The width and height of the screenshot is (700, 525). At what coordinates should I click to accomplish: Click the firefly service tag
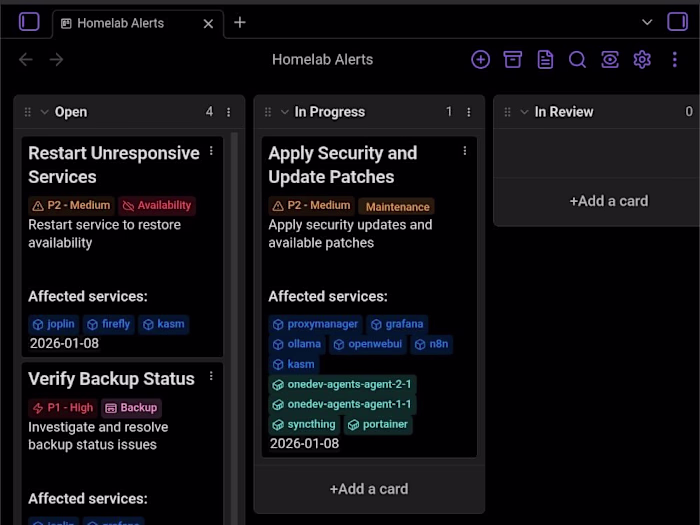tap(108, 324)
